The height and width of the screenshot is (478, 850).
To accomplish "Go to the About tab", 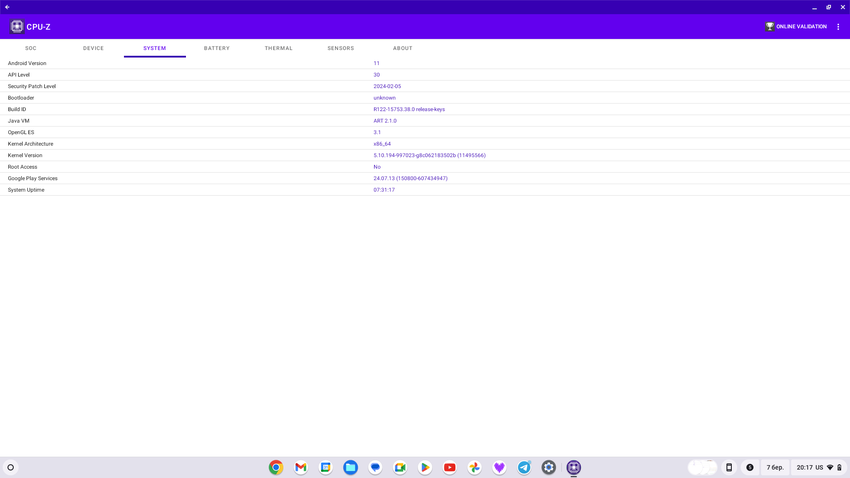I will click(403, 48).
